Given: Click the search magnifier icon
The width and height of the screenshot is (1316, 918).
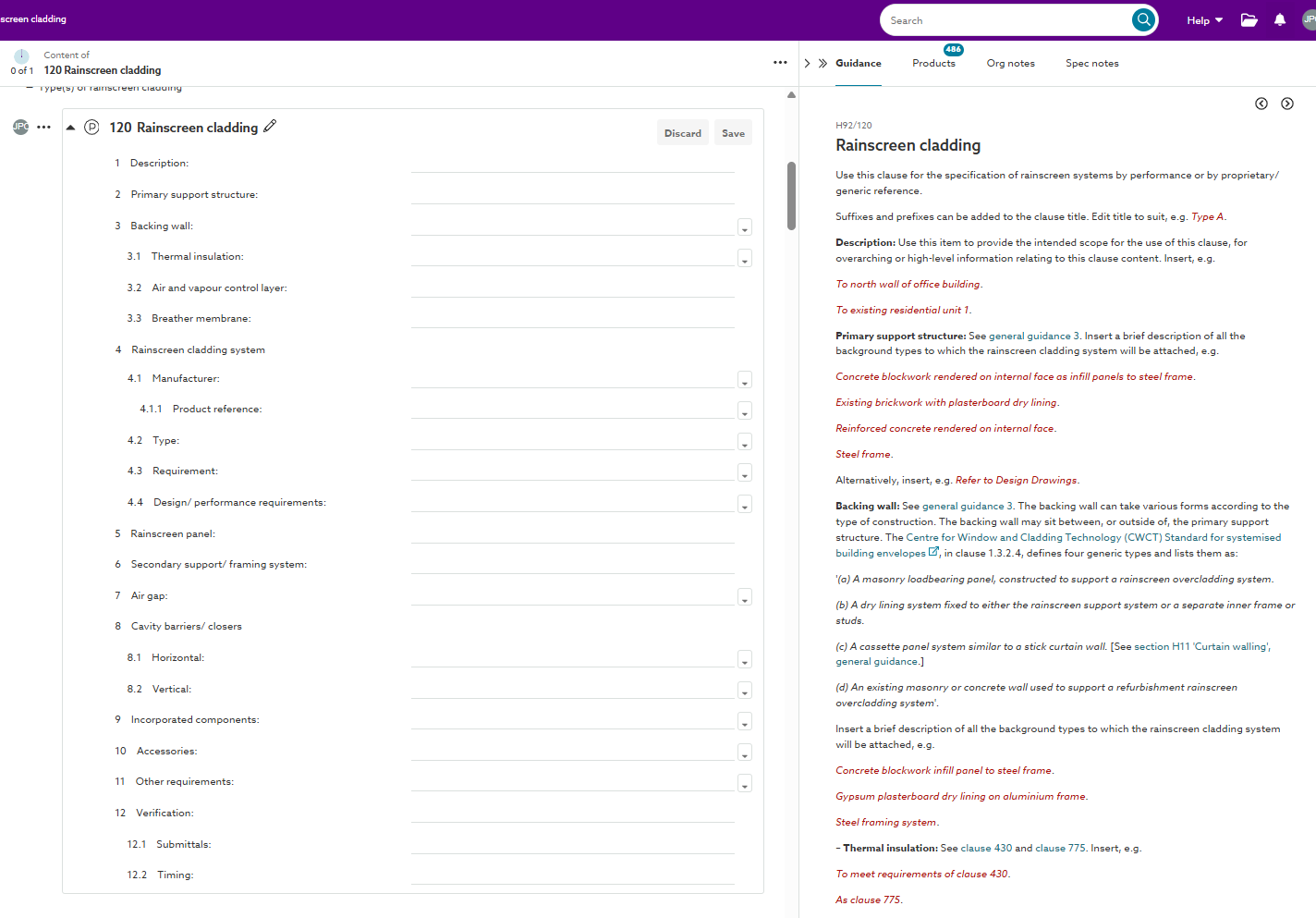Looking at the screenshot, I should coord(1144,19).
